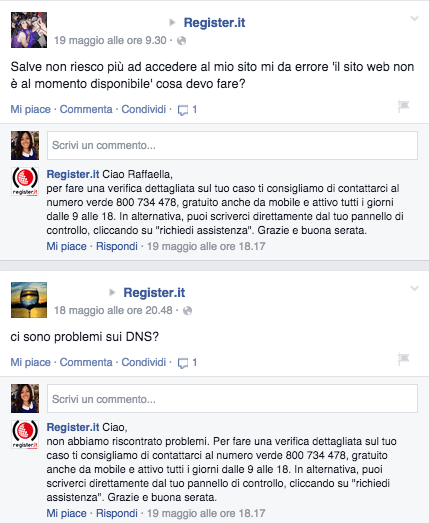Click Rispondi under the first Register.it reply
This screenshot has width=429, height=523.
point(117,246)
